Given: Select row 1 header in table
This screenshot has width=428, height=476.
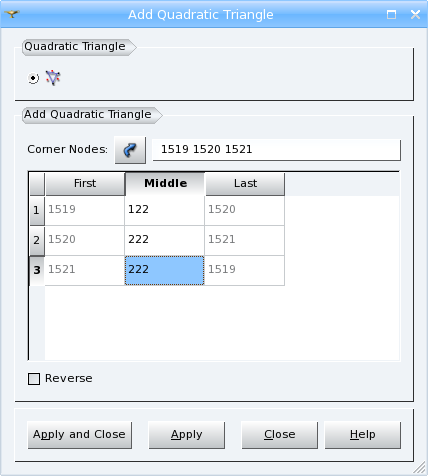Looking at the screenshot, I should (x=37, y=210).
